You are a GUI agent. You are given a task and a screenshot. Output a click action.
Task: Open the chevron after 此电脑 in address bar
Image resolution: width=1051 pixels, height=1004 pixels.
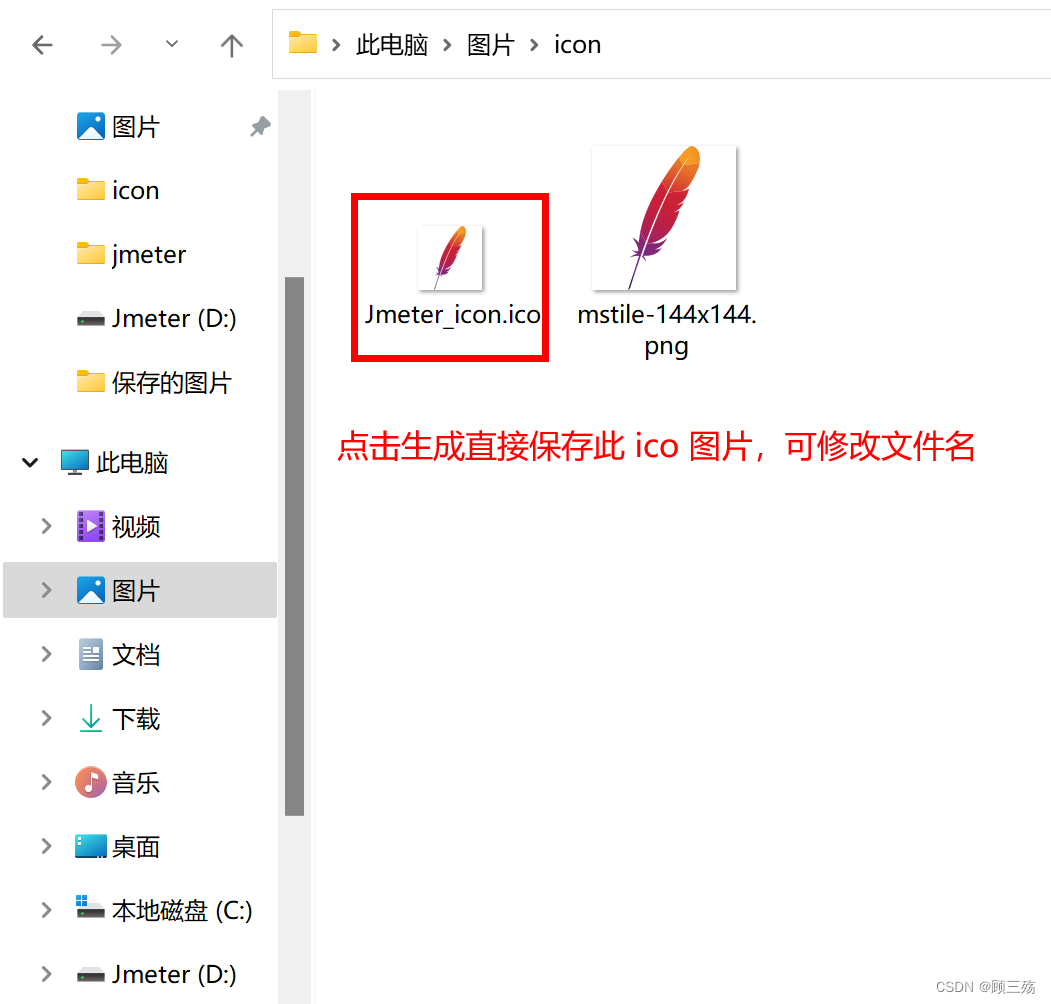tap(447, 45)
